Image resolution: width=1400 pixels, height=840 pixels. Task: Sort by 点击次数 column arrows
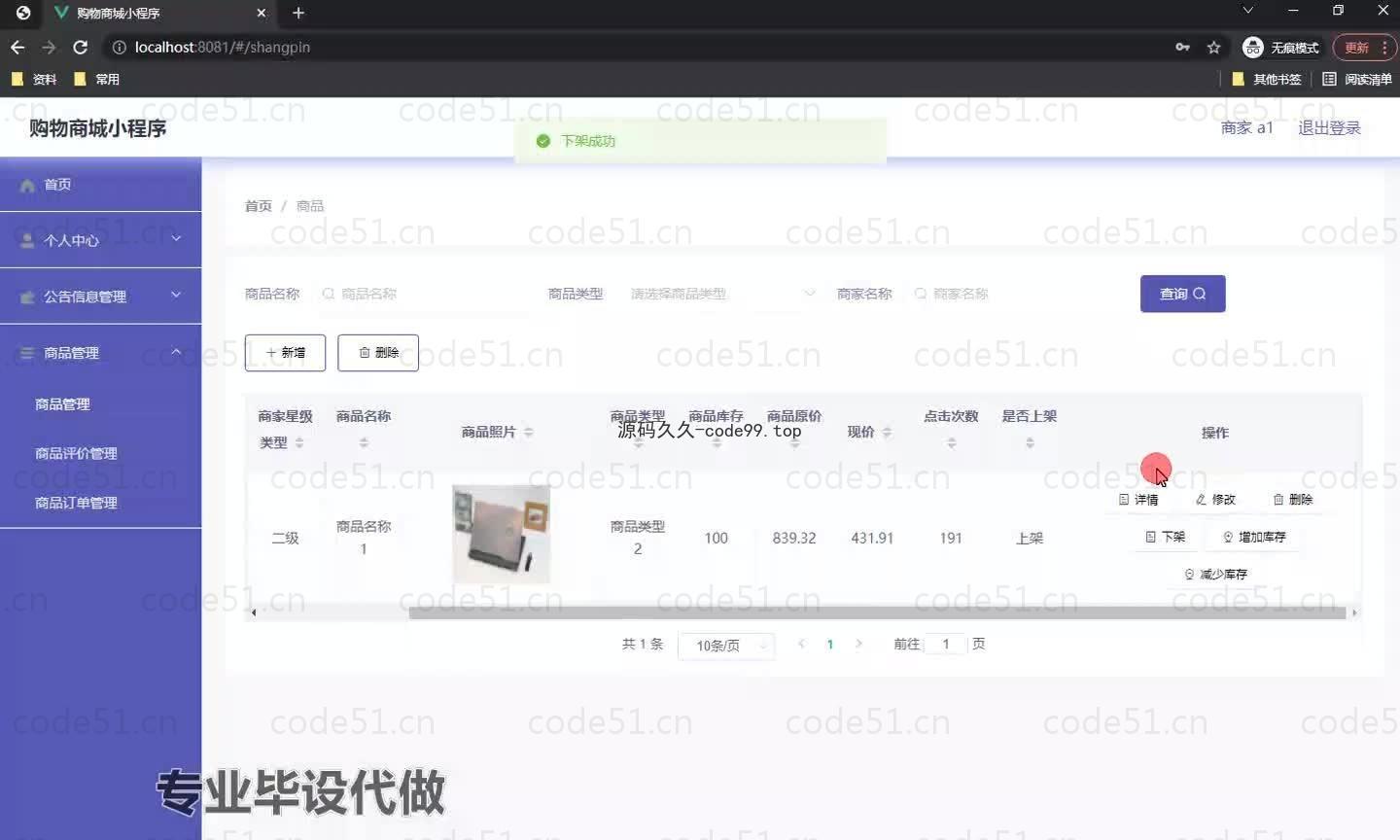952,442
